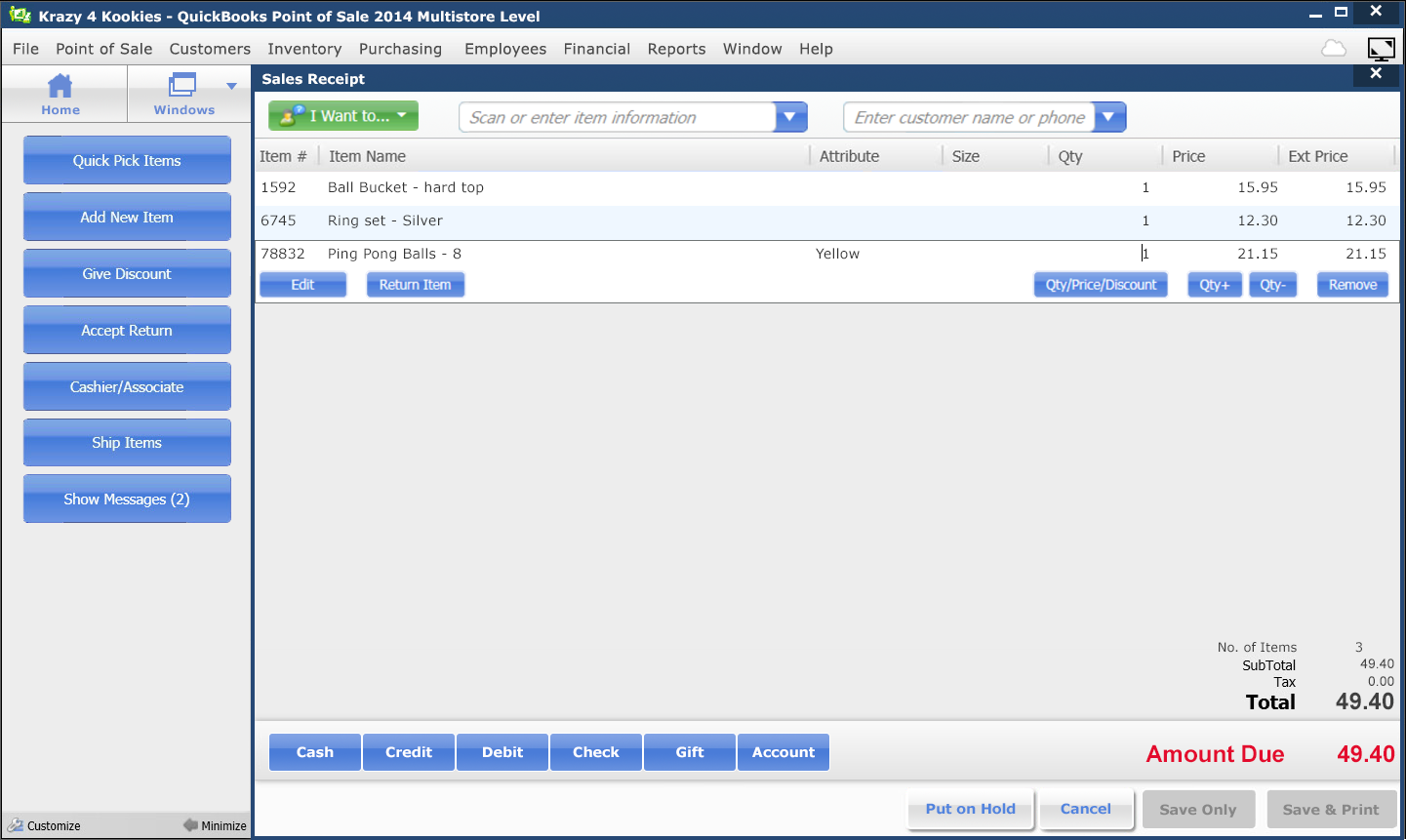The height and width of the screenshot is (840, 1406).
Task: Increase quantity with Qty+ button
Action: (1215, 285)
